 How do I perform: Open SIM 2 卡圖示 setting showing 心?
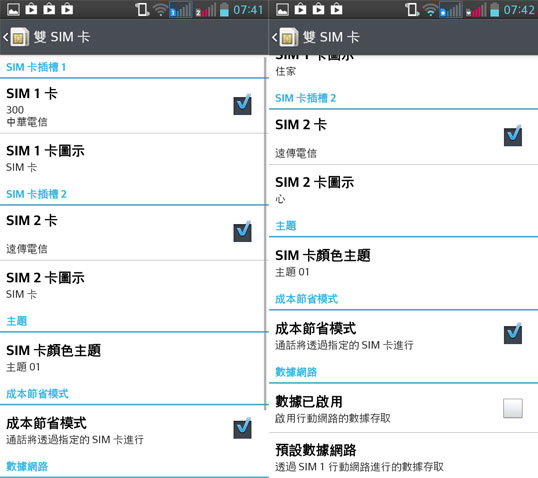tap(404, 190)
